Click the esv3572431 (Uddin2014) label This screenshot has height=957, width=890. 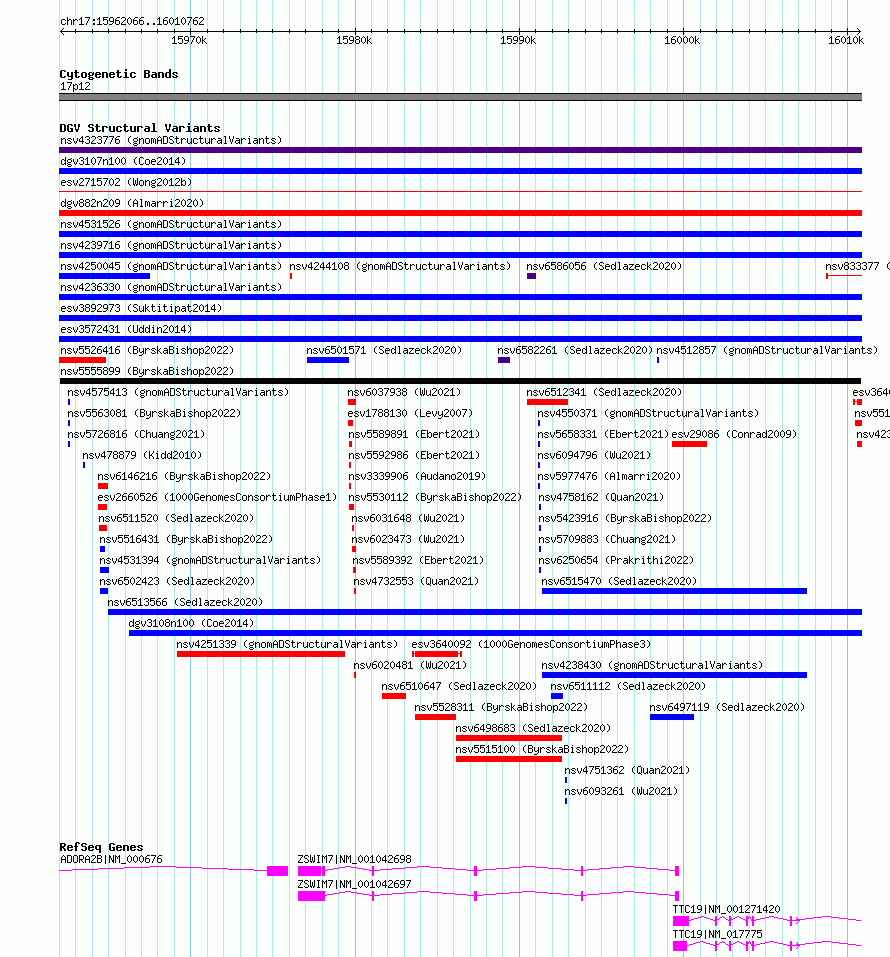click(x=126, y=330)
